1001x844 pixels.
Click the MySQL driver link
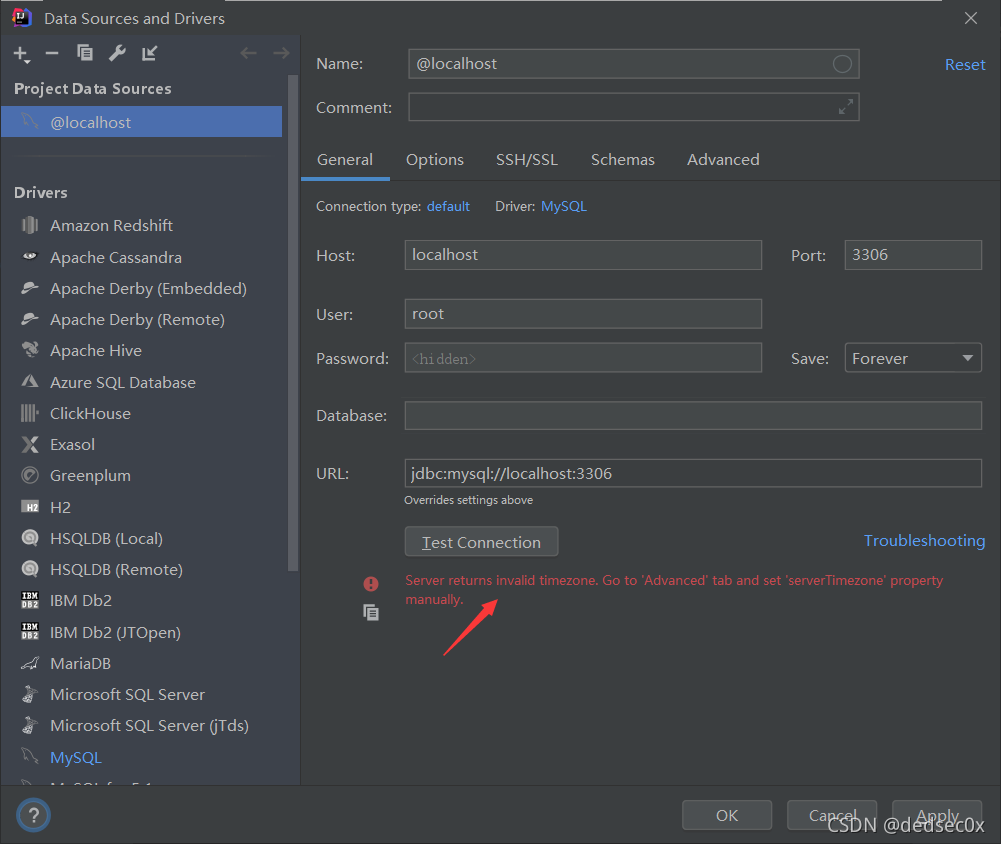[563, 206]
